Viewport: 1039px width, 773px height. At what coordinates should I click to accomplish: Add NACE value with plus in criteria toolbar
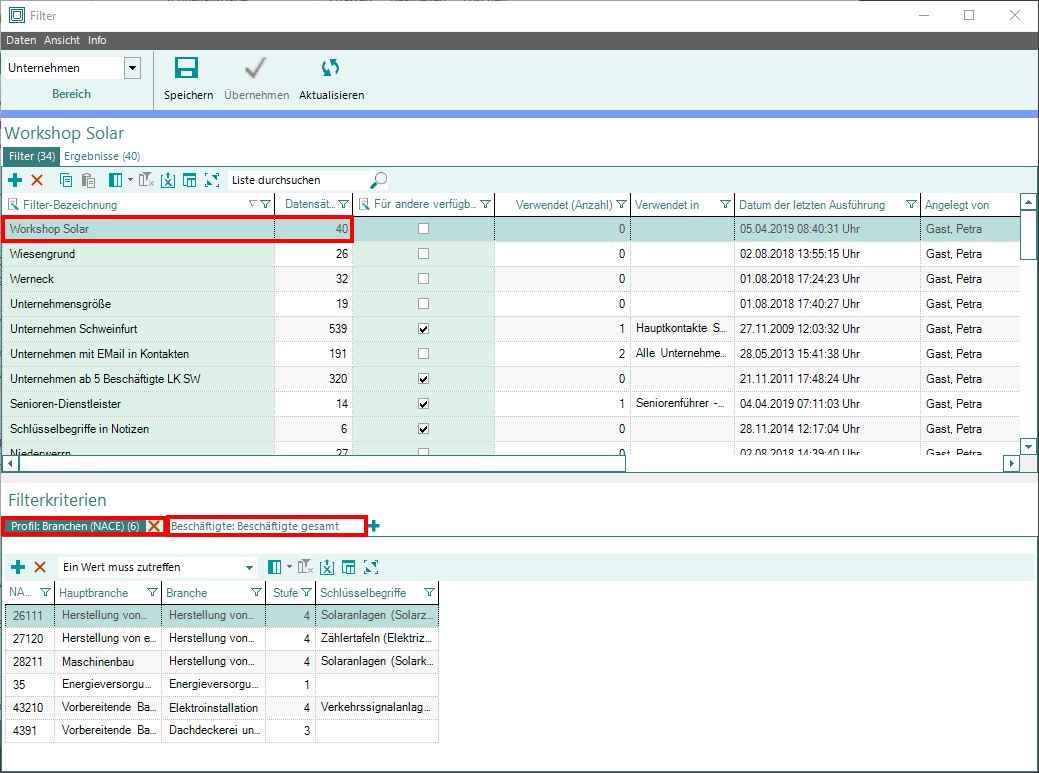pos(19,567)
